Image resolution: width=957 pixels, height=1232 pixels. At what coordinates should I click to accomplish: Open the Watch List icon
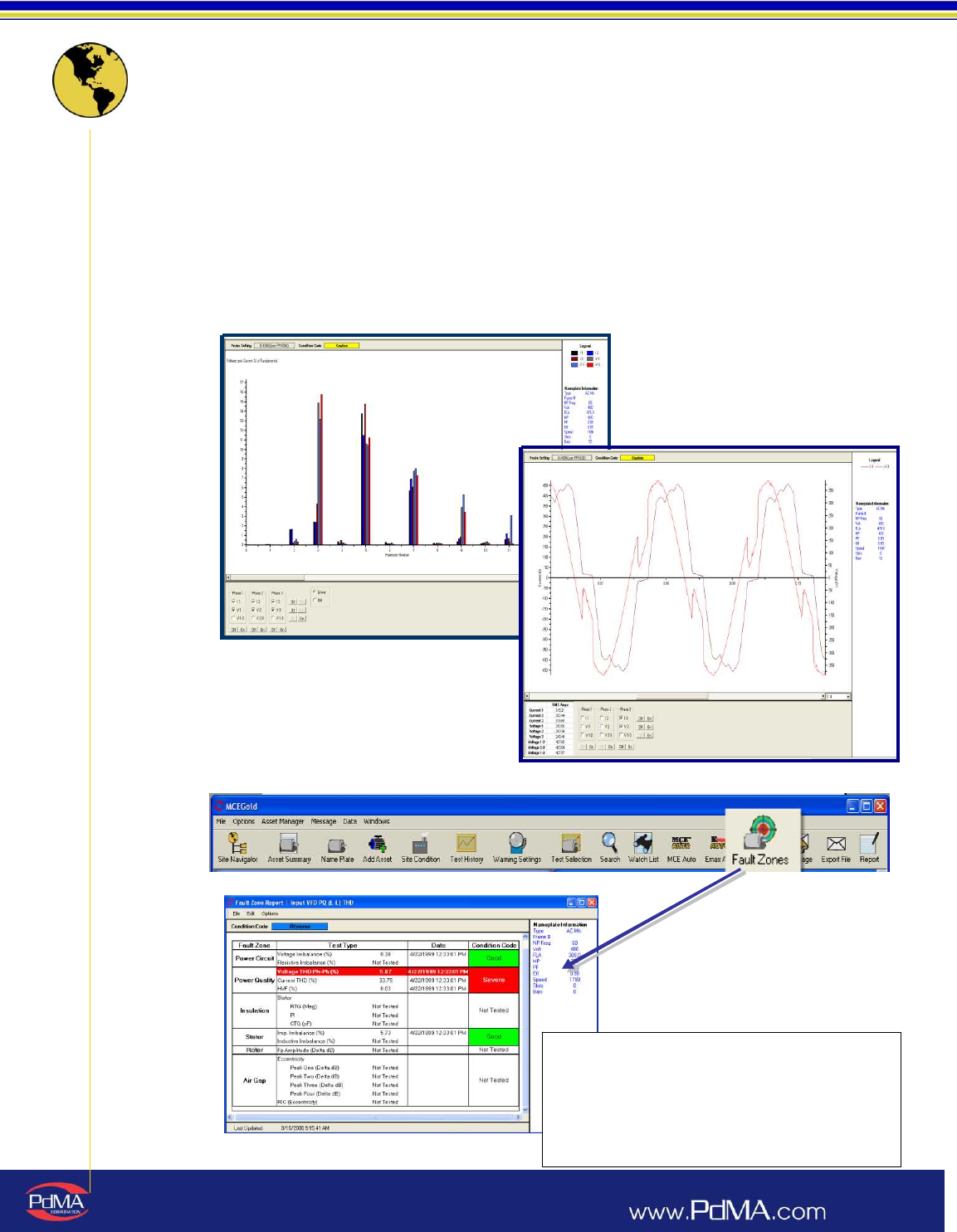642,848
